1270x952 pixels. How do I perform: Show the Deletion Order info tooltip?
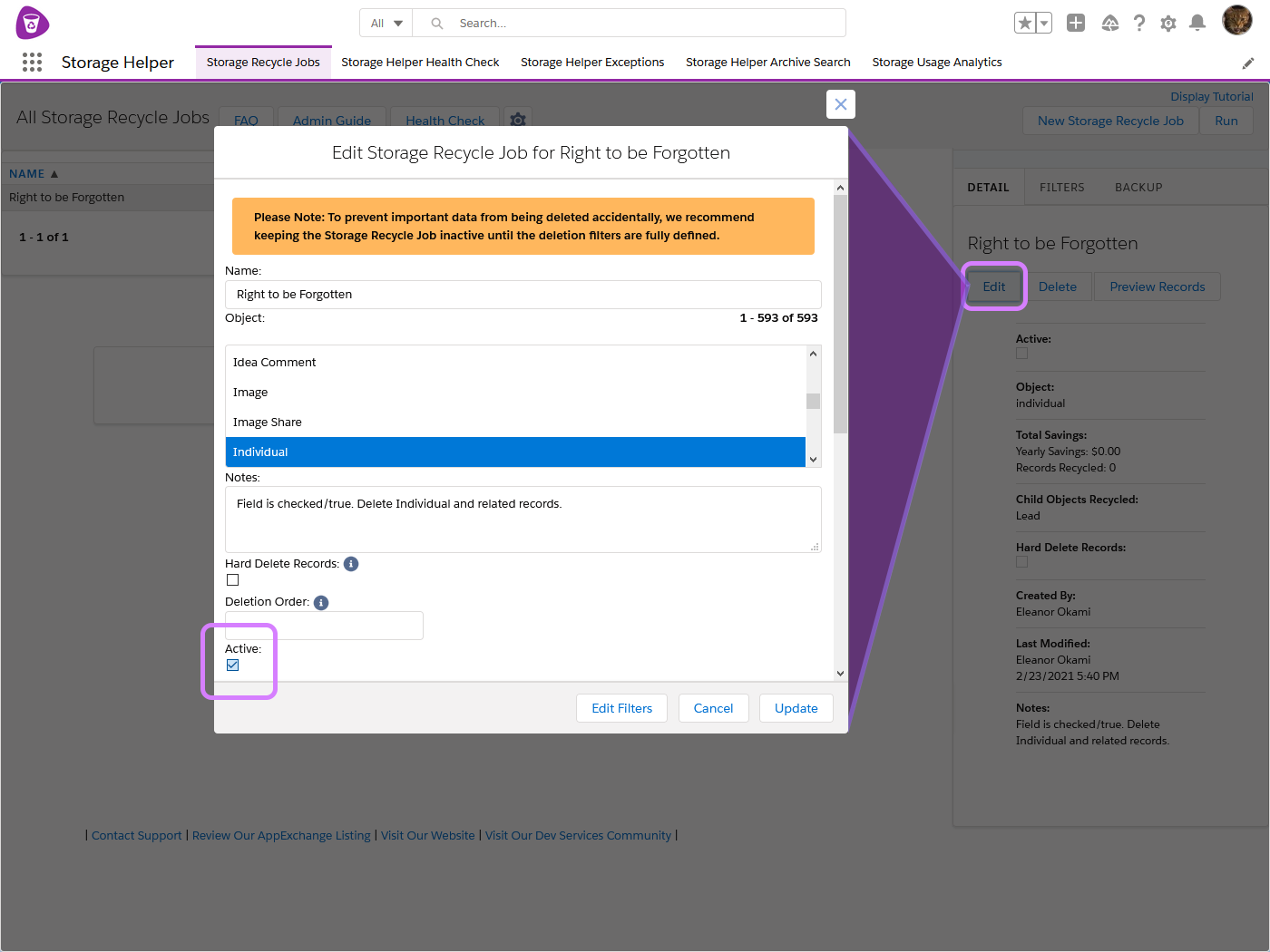(x=321, y=603)
